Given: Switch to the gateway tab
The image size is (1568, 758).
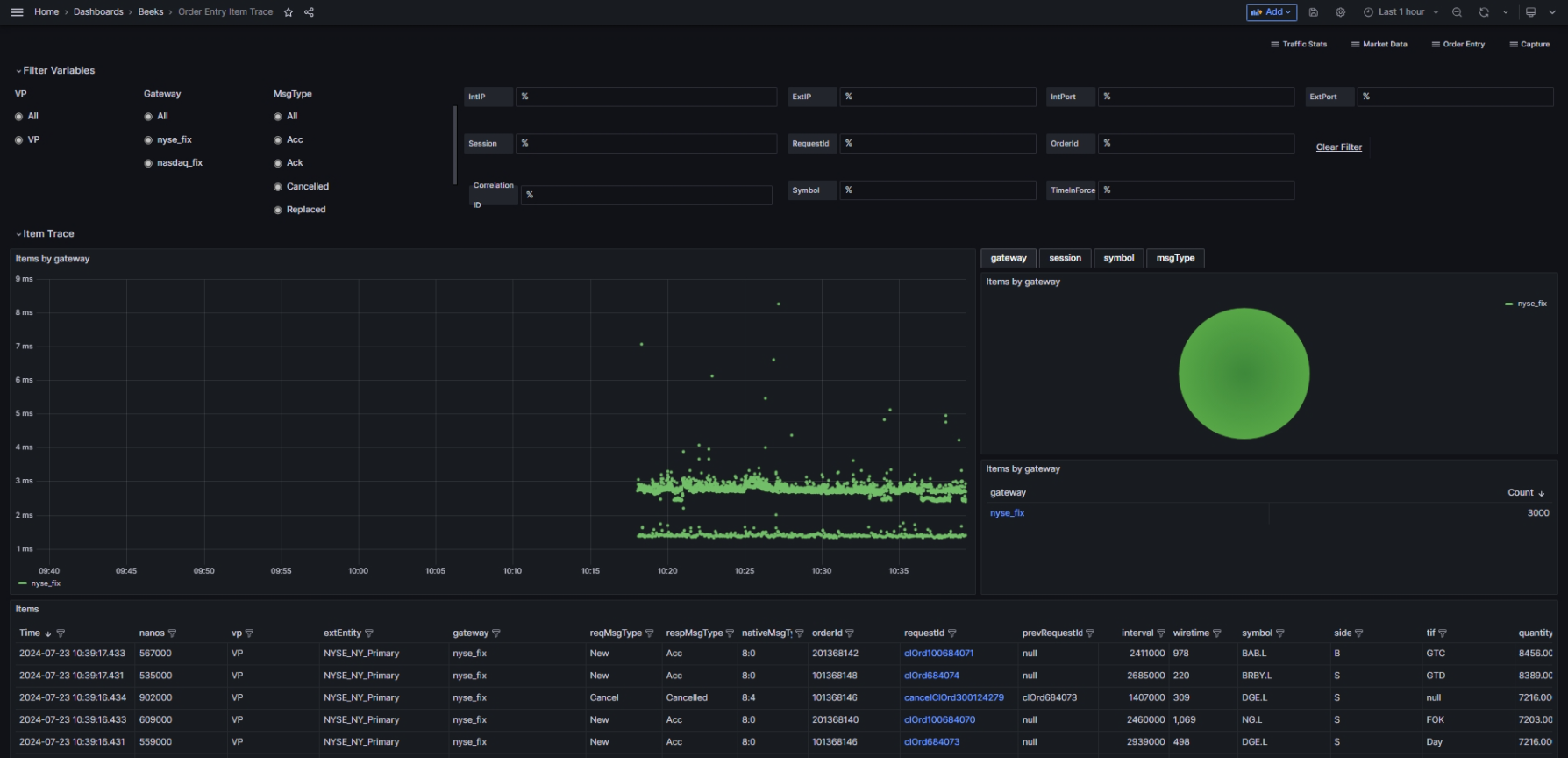Looking at the screenshot, I should (x=1009, y=259).
